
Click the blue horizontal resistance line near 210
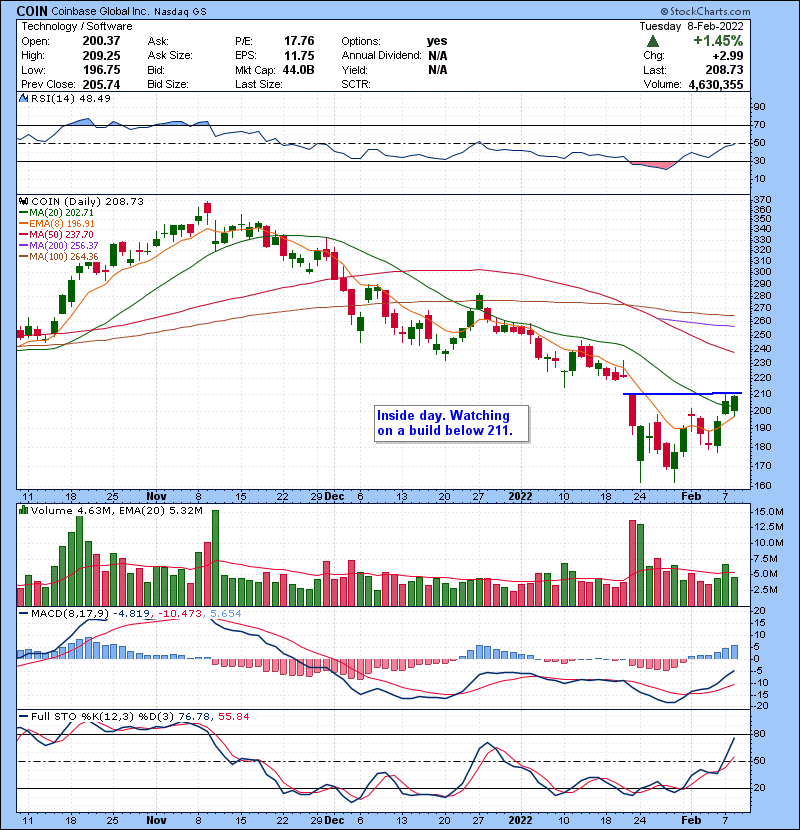[x=682, y=393]
